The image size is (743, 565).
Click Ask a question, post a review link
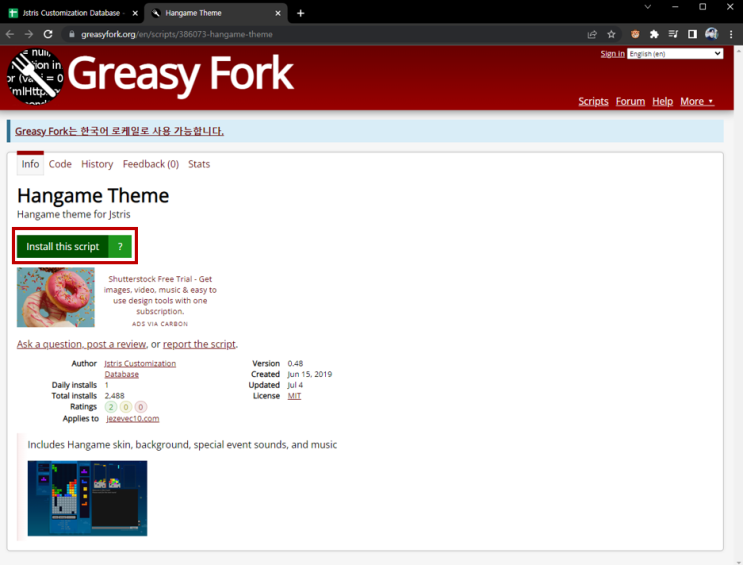pyautogui.click(x=82, y=344)
